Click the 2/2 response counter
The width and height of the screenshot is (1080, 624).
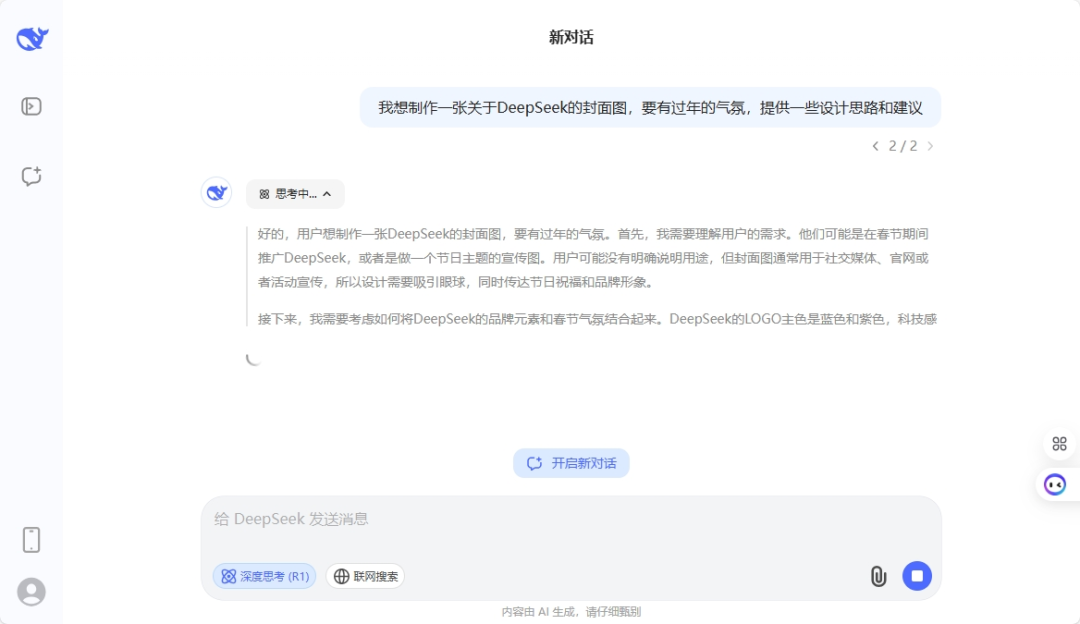pyautogui.click(x=903, y=146)
